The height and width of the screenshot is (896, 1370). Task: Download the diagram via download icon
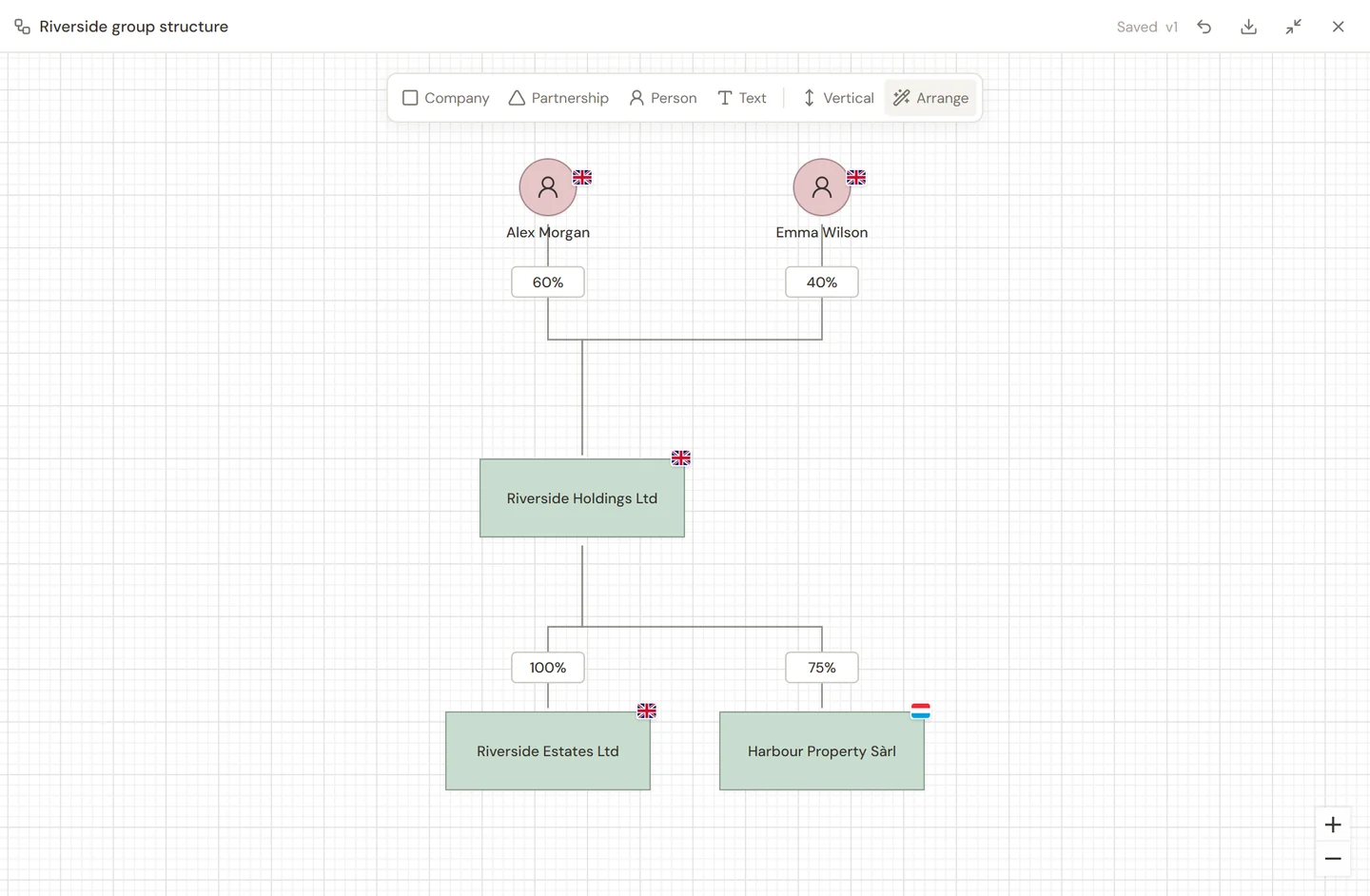coord(1249,27)
